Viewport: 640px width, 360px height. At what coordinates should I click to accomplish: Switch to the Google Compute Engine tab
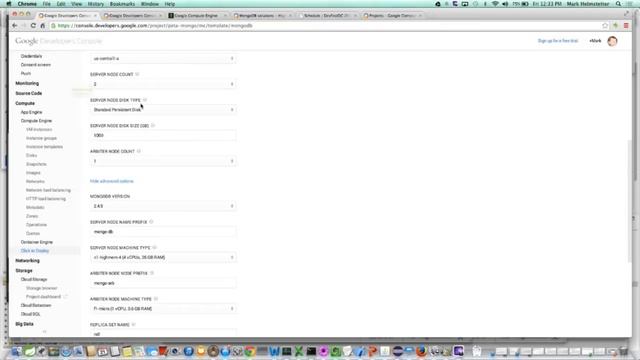197,16
